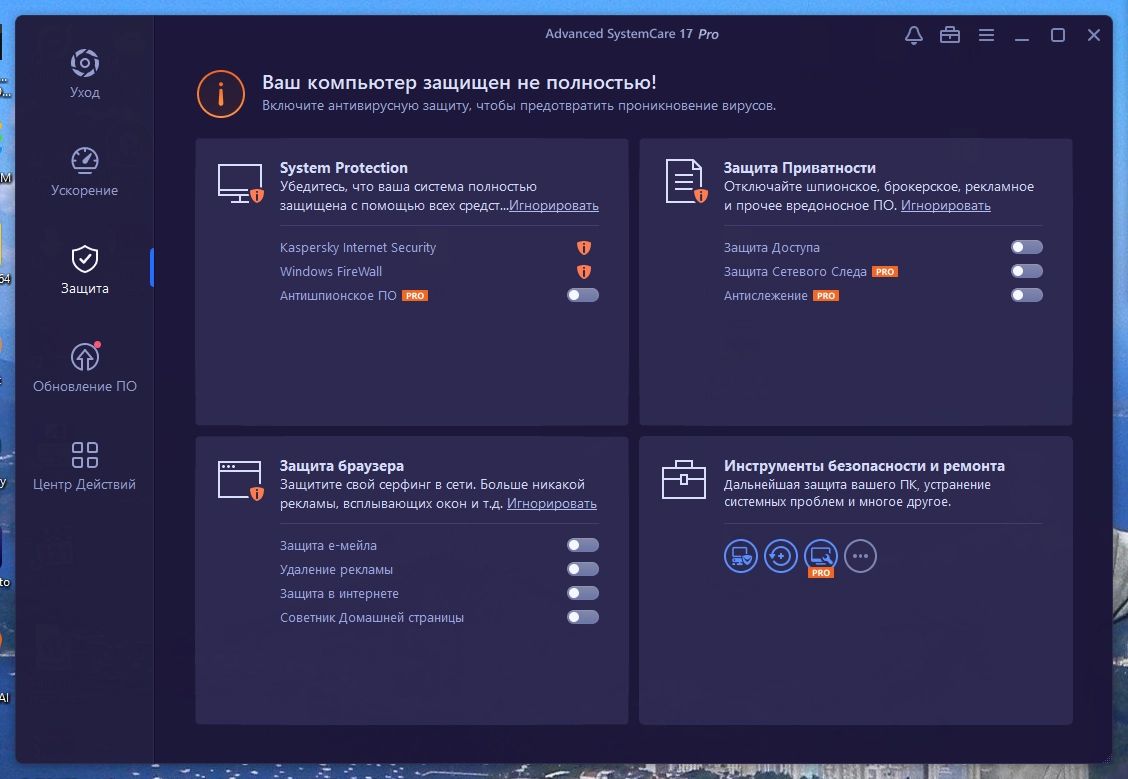Open the PRO repair tool with wrench icon

(x=820, y=556)
